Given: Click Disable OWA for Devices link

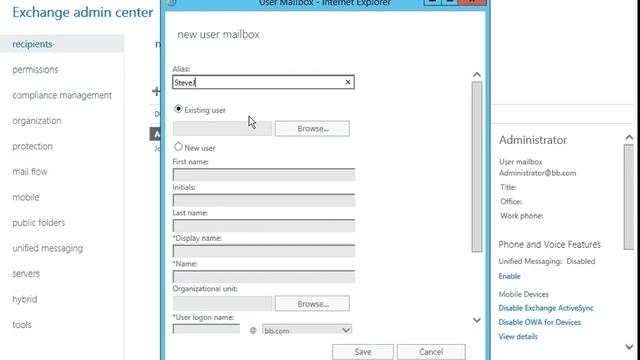Looking at the screenshot, I should pos(540,322).
